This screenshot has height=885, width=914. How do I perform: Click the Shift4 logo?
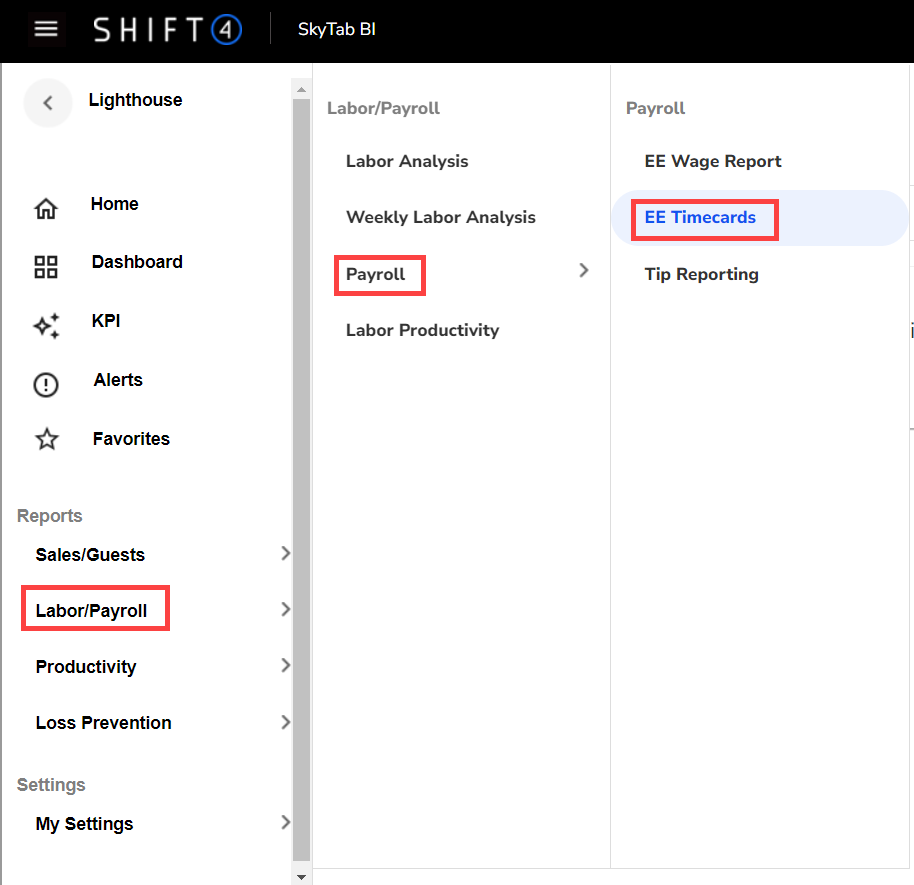coord(167,30)
